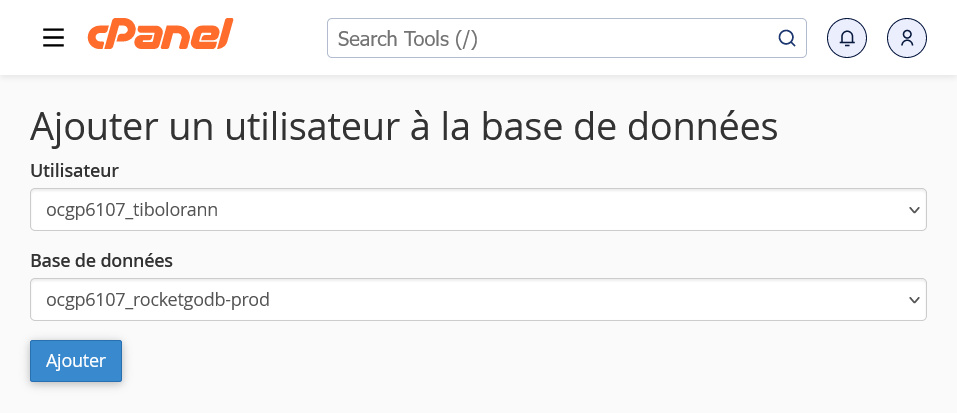Click the selected value ocgp6107_tibolorann
The image size is (957, 413).
point(132,210)
